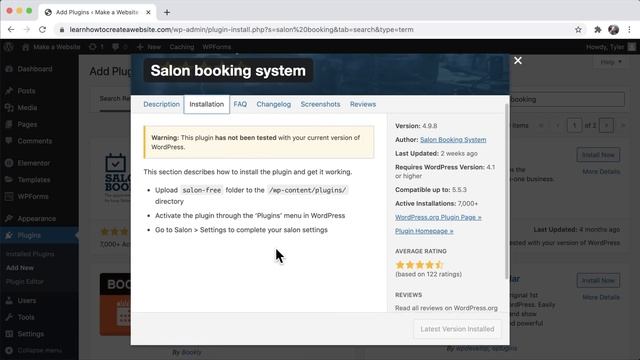The image size is (640, 360).
Task: Click the browser back arrow
Action: pos(11,29)
